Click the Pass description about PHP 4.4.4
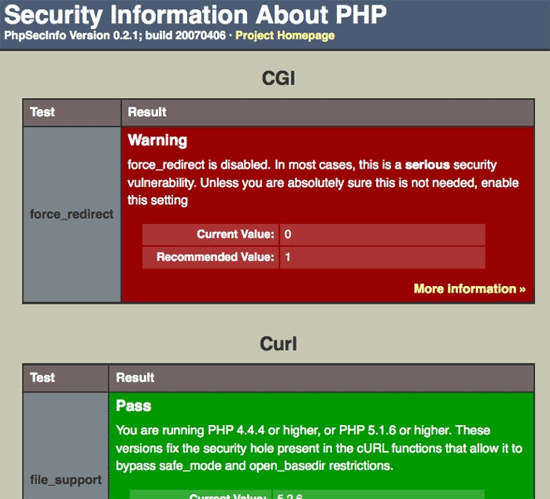550x499 pixels. pos(319,448)
